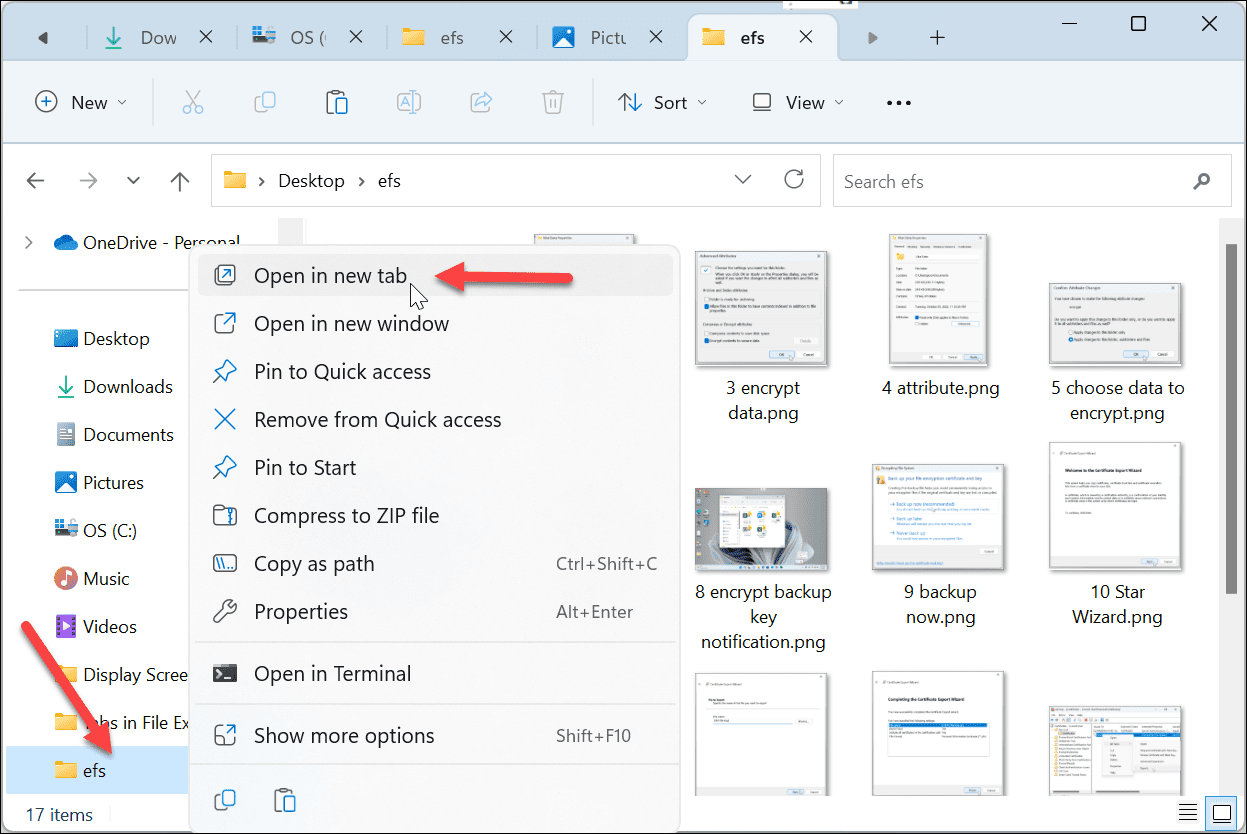
Task: Select Pin to Start
Action: (x=435, y=467)
